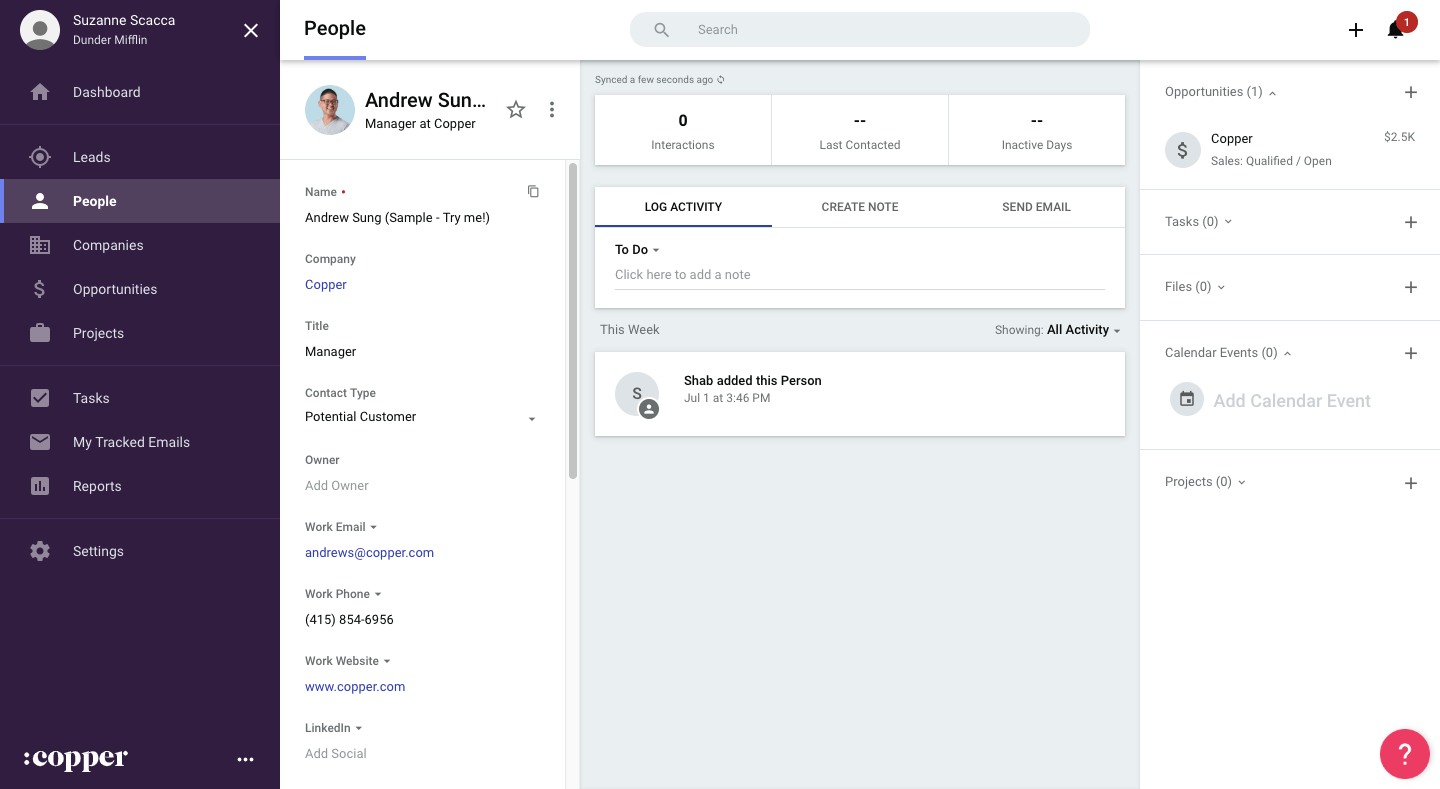The image size is (1440, 789).
Task: Click the andrews@copper.com email link
Action: [369, 553]
